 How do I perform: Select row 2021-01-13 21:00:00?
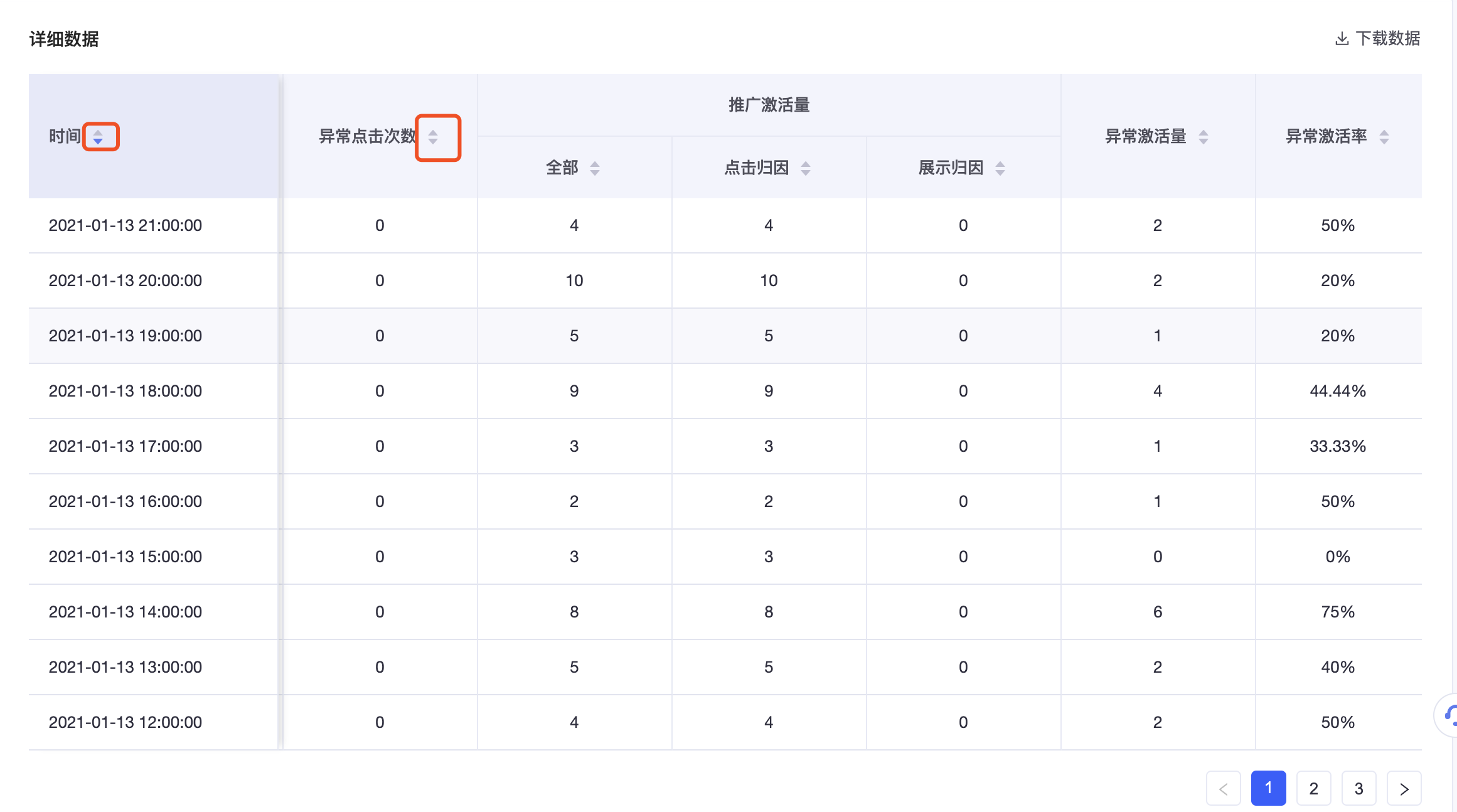725,226
